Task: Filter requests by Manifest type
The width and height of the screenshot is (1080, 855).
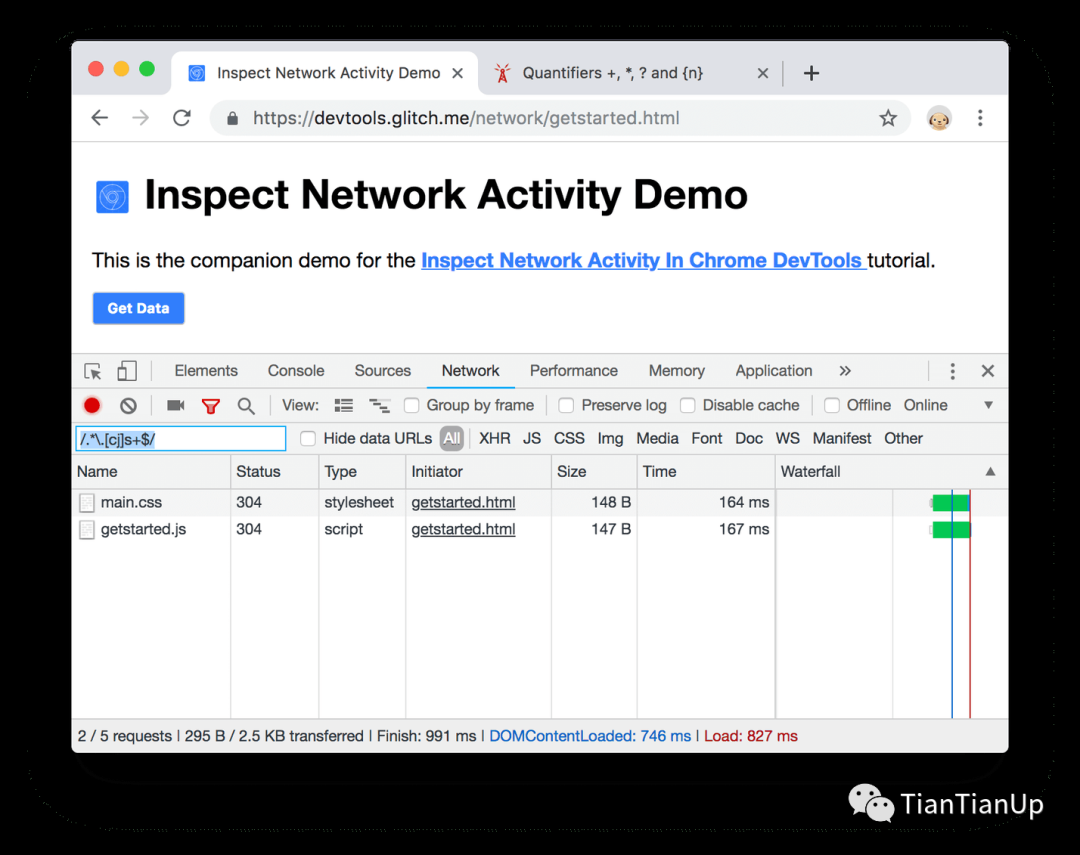Action: click(x=842, y=438)
